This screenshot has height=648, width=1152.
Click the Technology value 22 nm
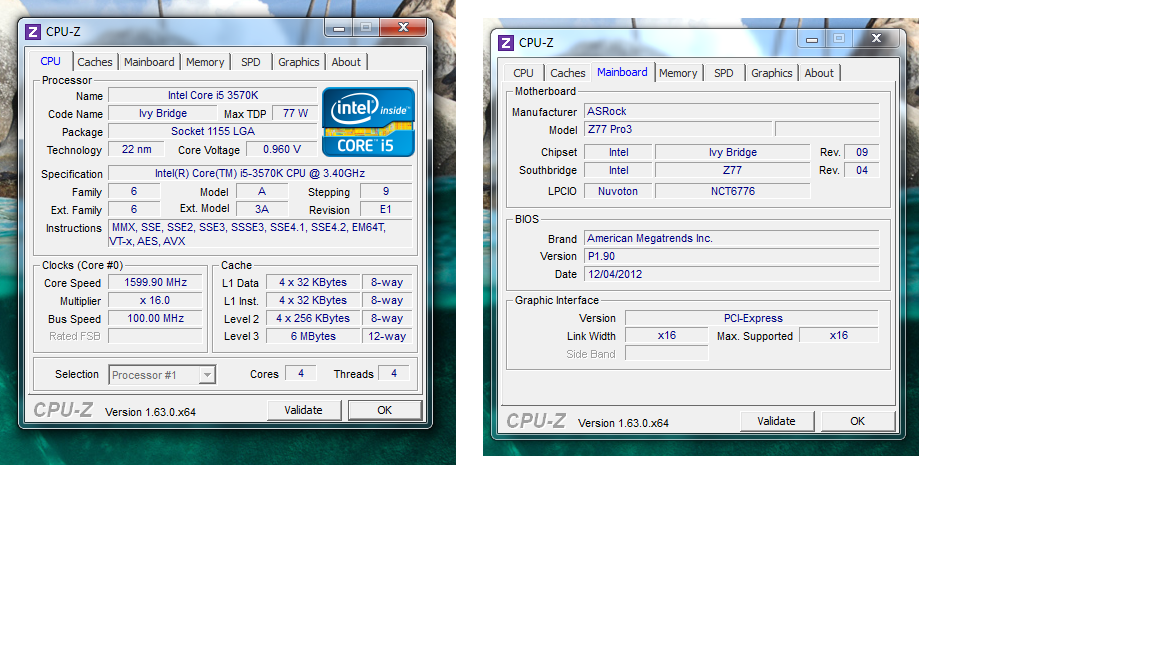(x=137, y=149)
